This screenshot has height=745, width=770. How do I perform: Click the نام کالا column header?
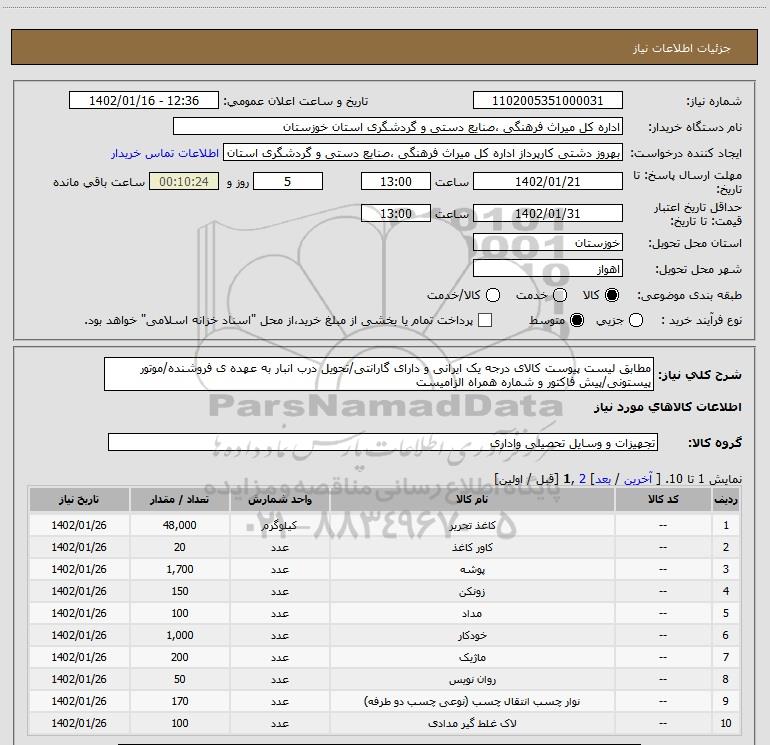[x=472, y=499]
